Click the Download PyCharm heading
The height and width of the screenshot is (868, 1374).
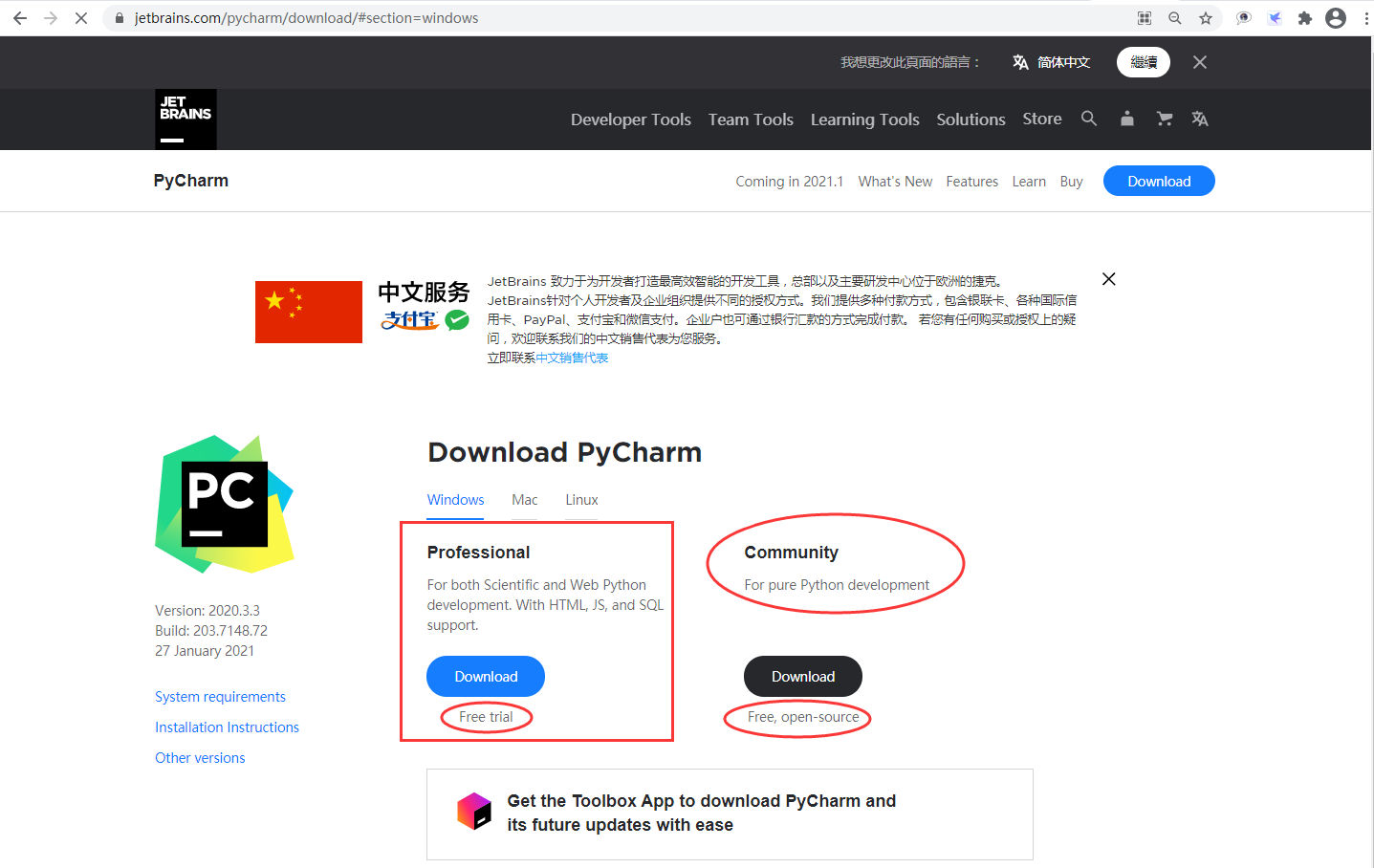564,452
